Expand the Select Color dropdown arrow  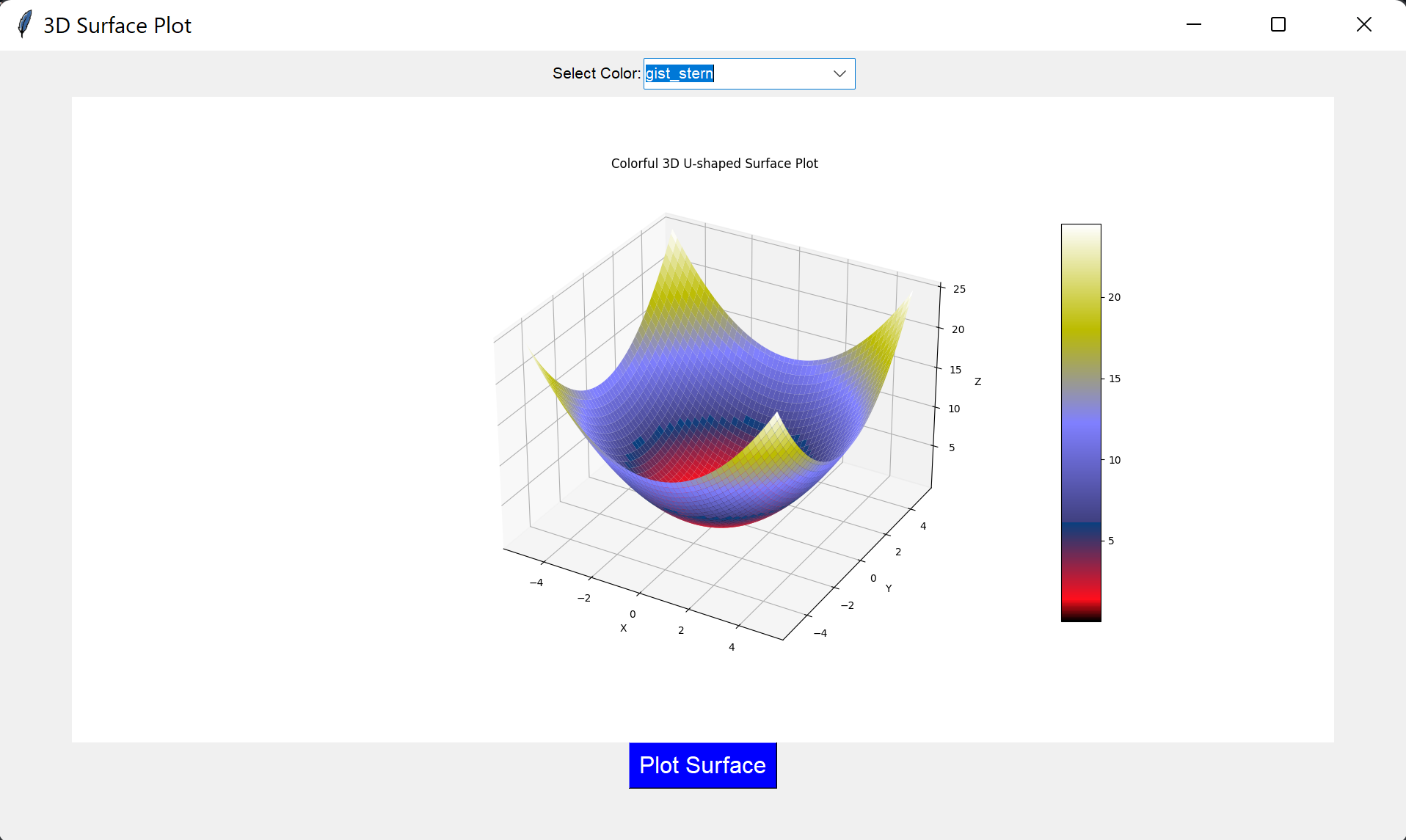click(839, 73)
